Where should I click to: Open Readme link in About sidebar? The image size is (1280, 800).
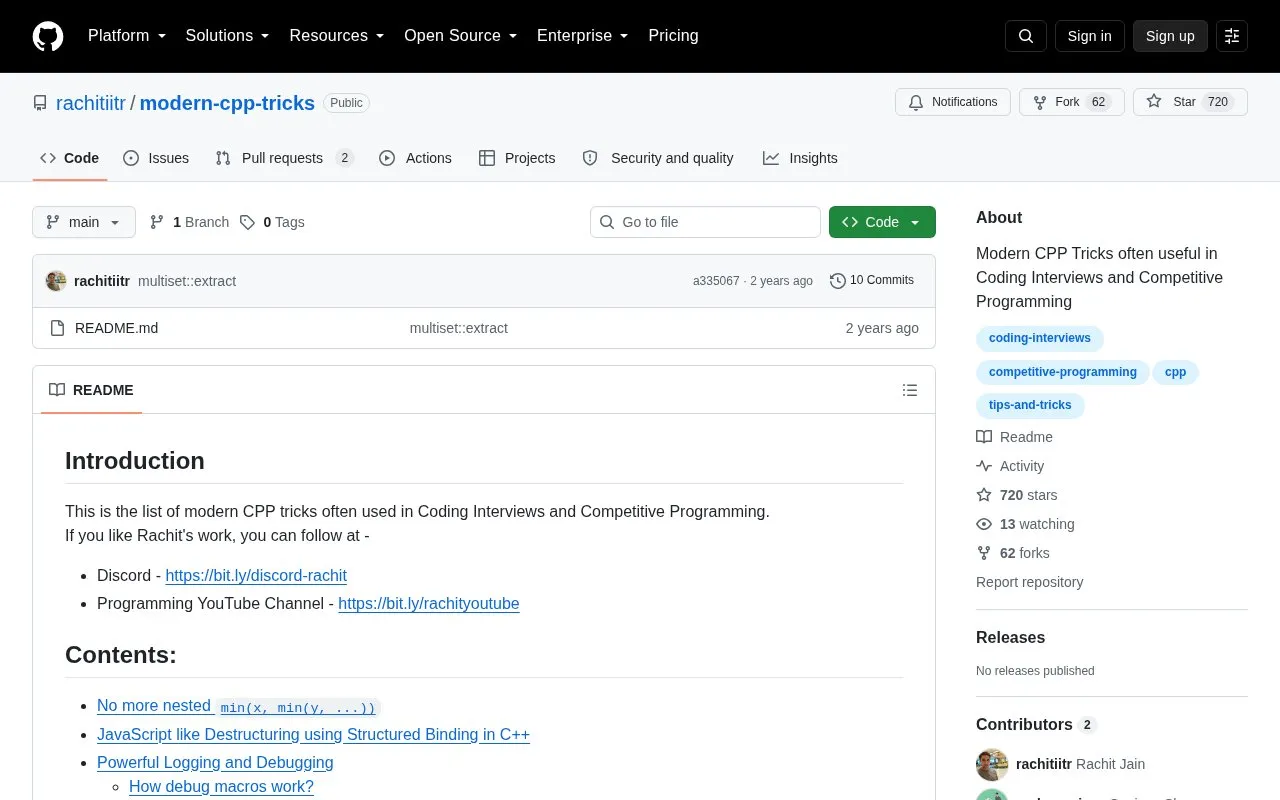[x=1015, y=437]
